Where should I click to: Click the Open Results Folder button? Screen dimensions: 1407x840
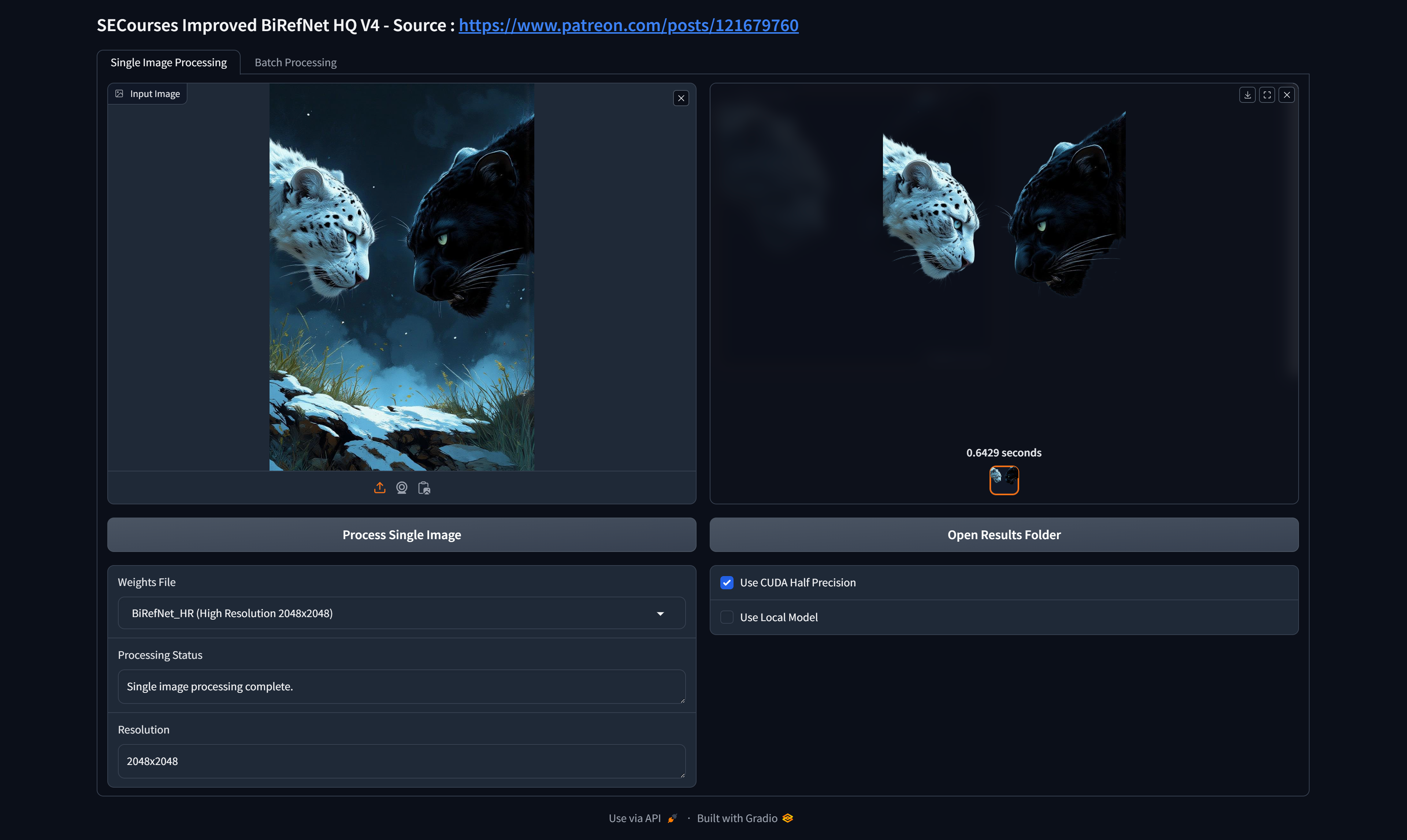pyautogui.click(x=1003, y=534)
